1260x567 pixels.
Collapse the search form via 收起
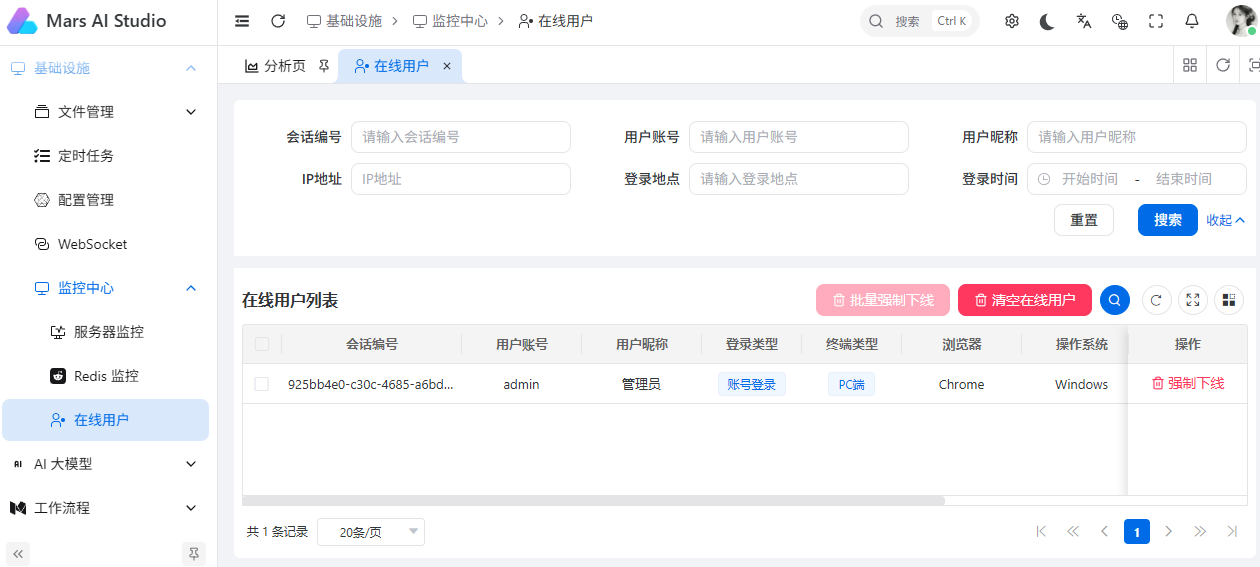pos(1225,220)
